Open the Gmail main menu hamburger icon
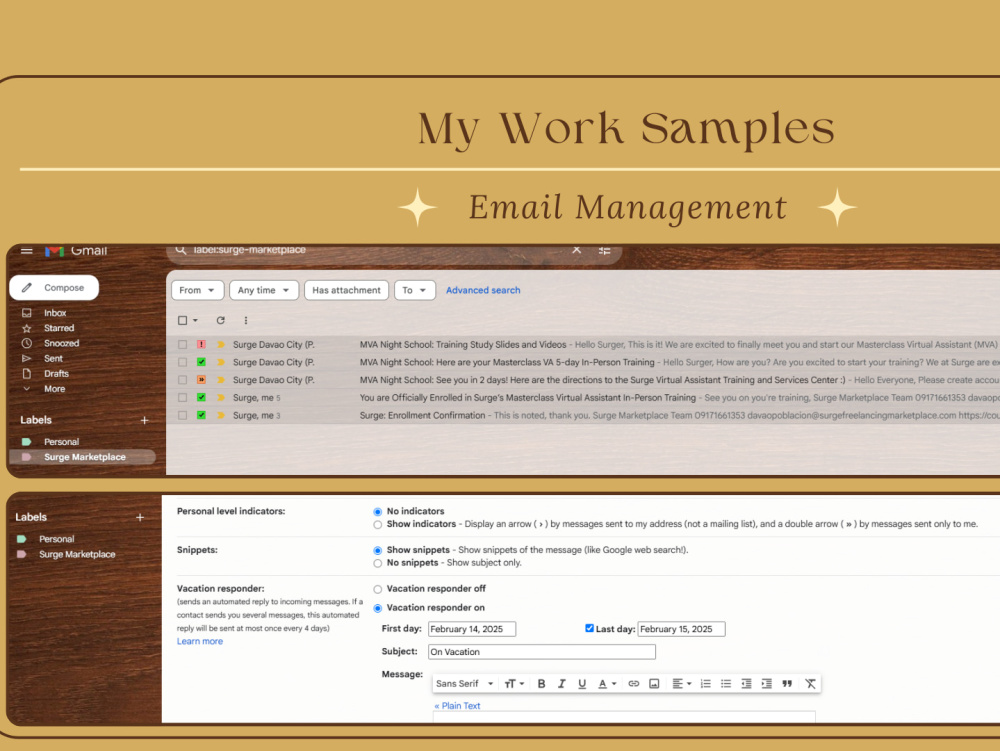This screenshot has height=751, width=1000. [x=26, y=251]
